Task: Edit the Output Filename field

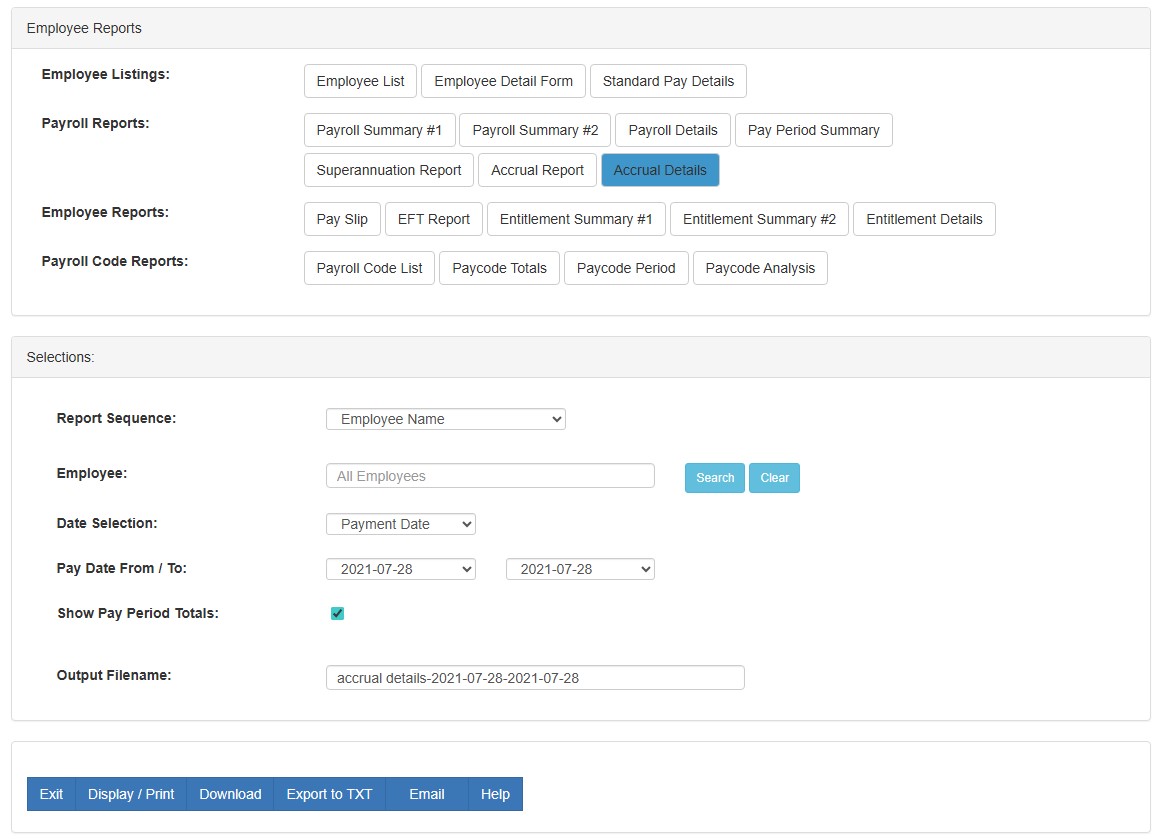Action: [x=534, y=677]
